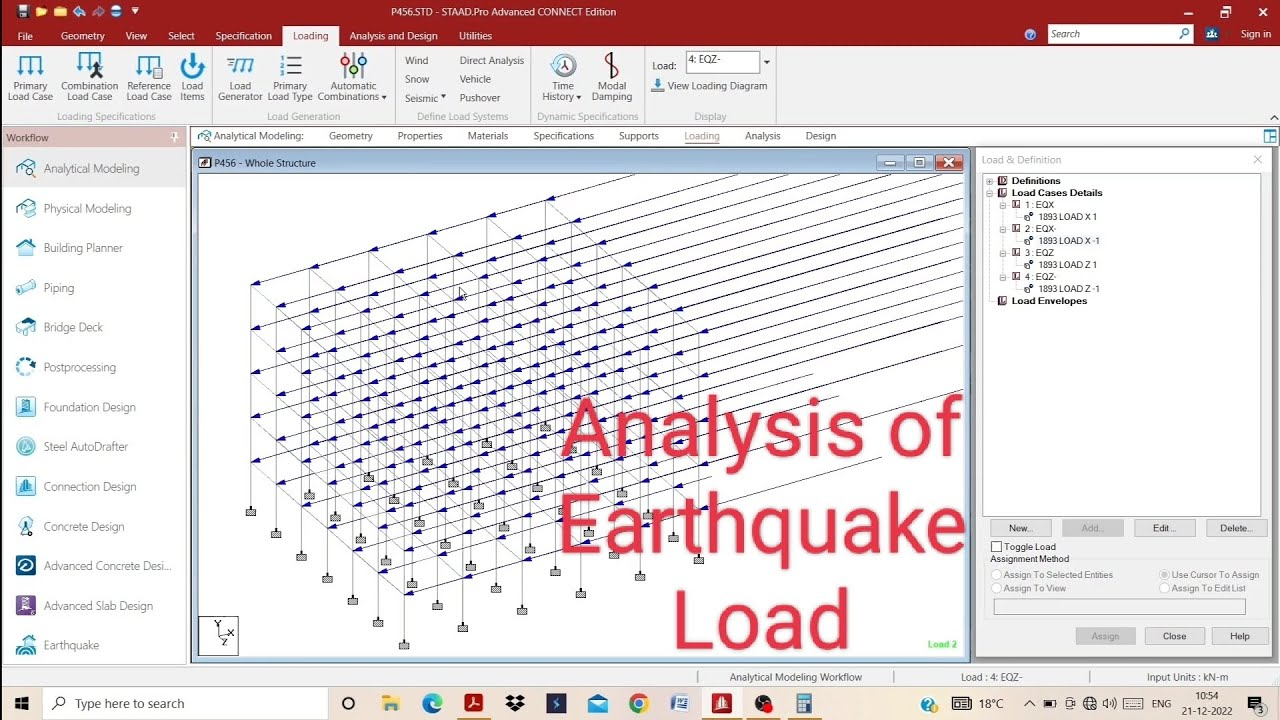Open the Reference Load Case tool

click(x=149, y=77)
